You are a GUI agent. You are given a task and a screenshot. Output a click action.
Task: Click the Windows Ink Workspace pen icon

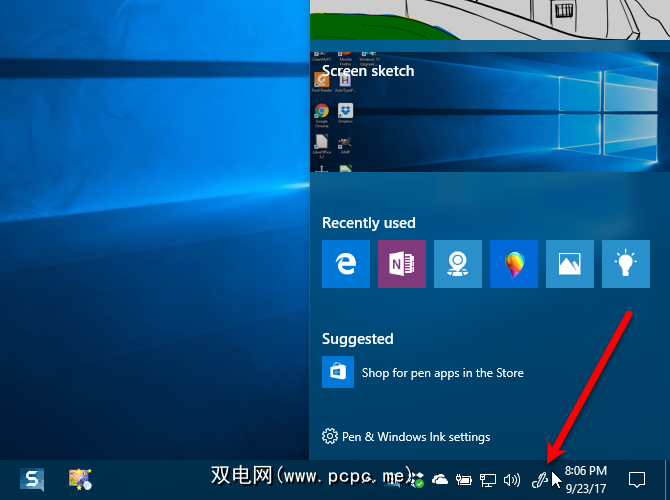tap(539, 480)
